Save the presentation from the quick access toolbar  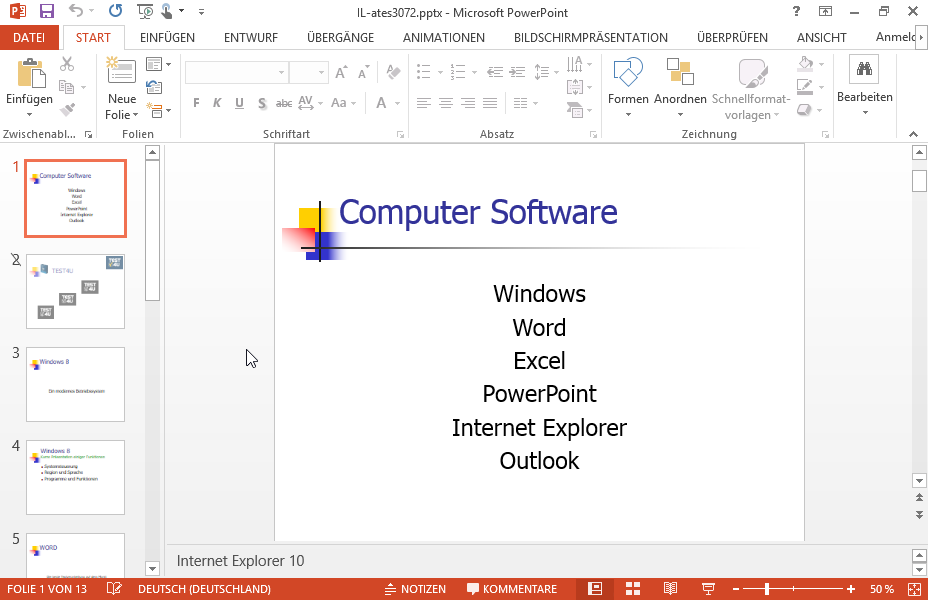click(46, 11)
